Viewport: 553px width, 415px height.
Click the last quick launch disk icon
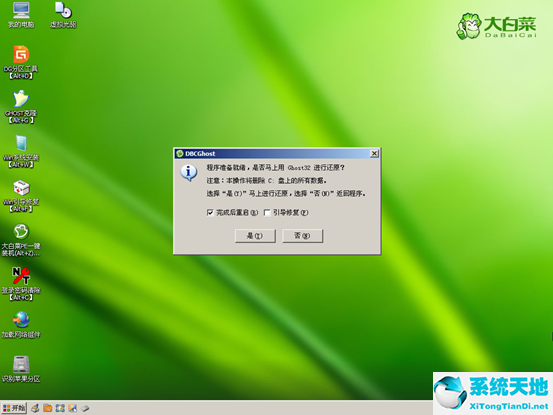(85, 409)
